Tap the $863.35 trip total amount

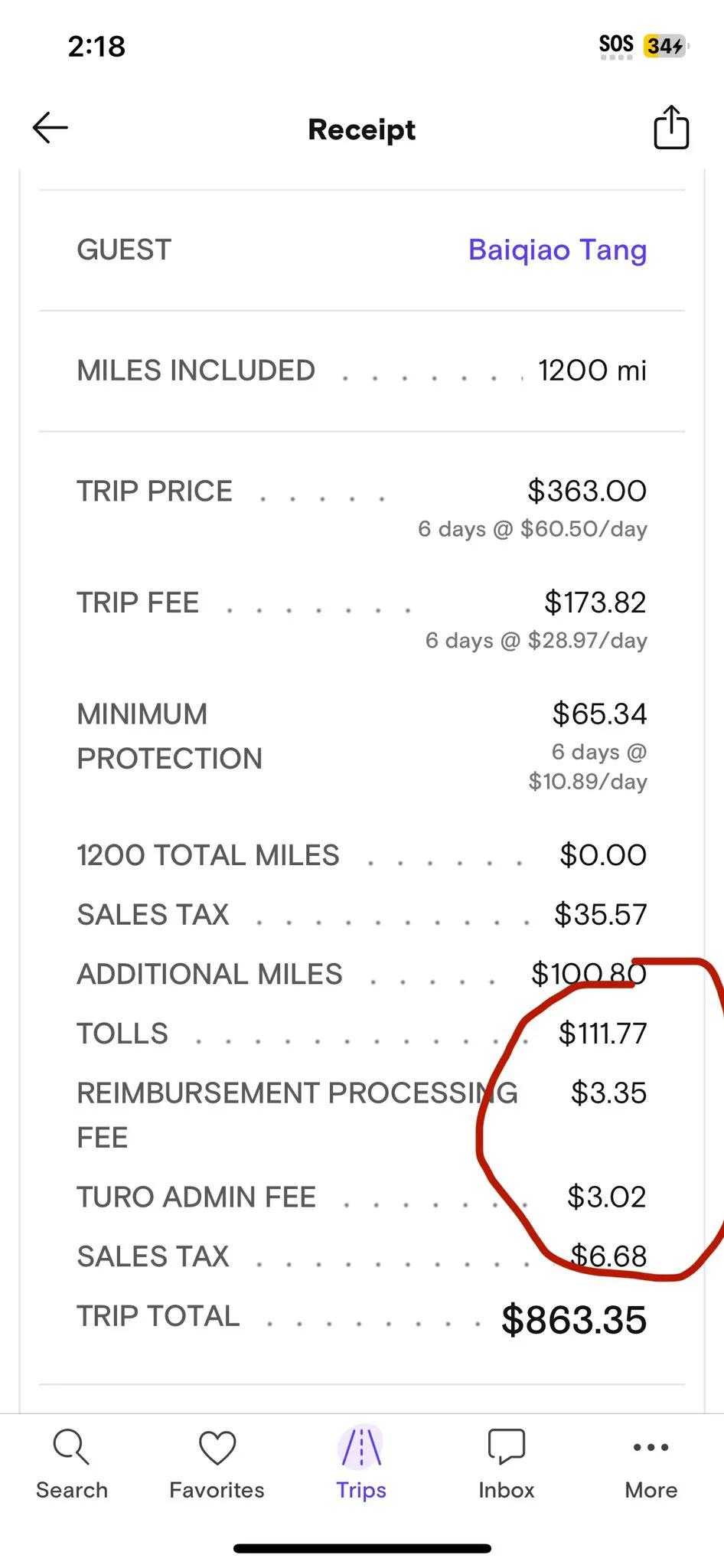tap(574, 1320)
